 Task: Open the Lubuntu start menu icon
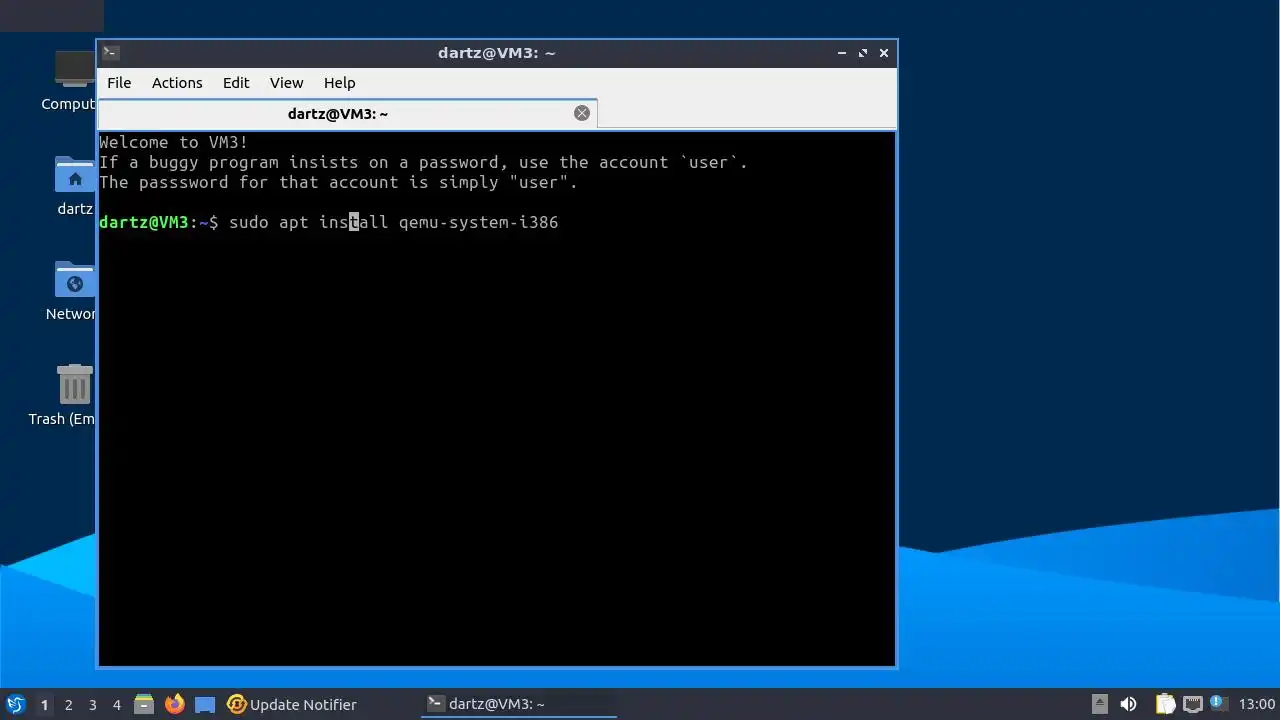15,704
